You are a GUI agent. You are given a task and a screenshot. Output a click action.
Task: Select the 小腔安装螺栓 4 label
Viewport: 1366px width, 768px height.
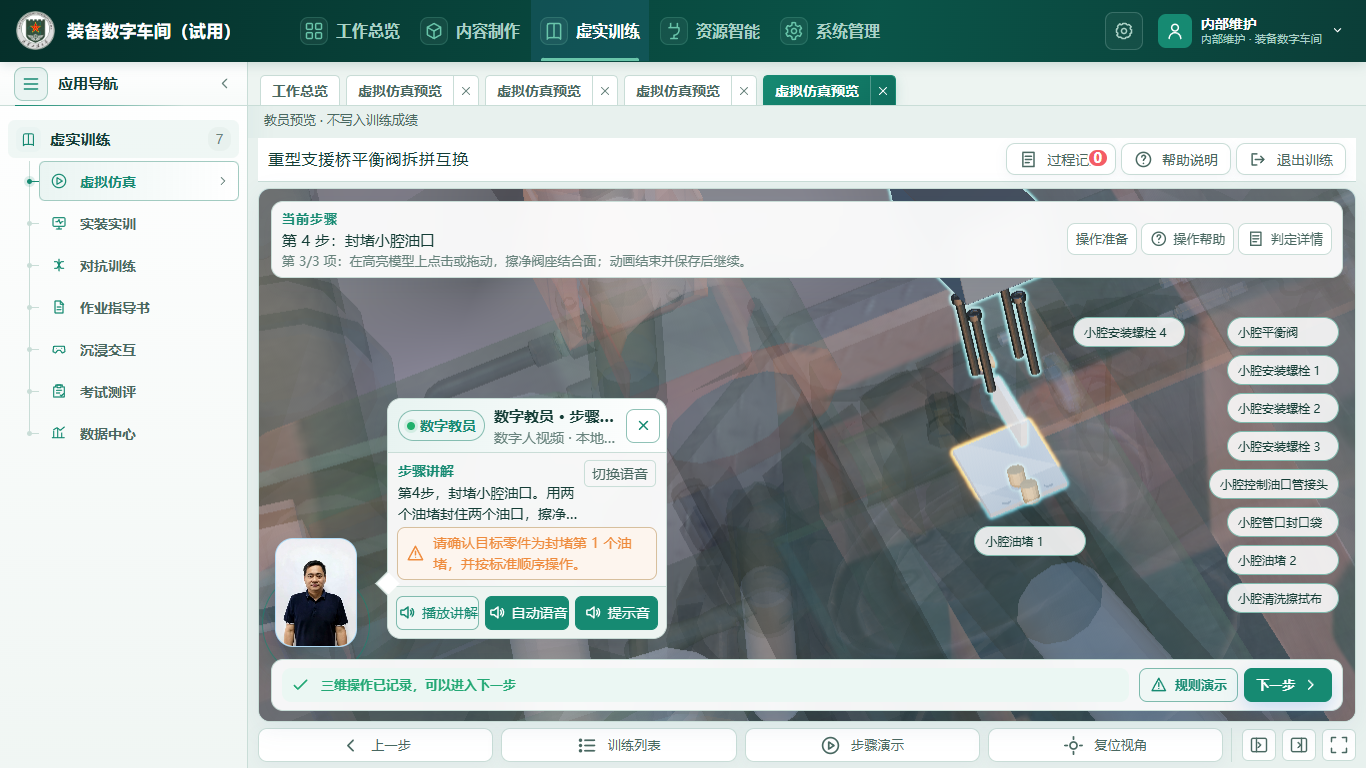[1129, 332]
